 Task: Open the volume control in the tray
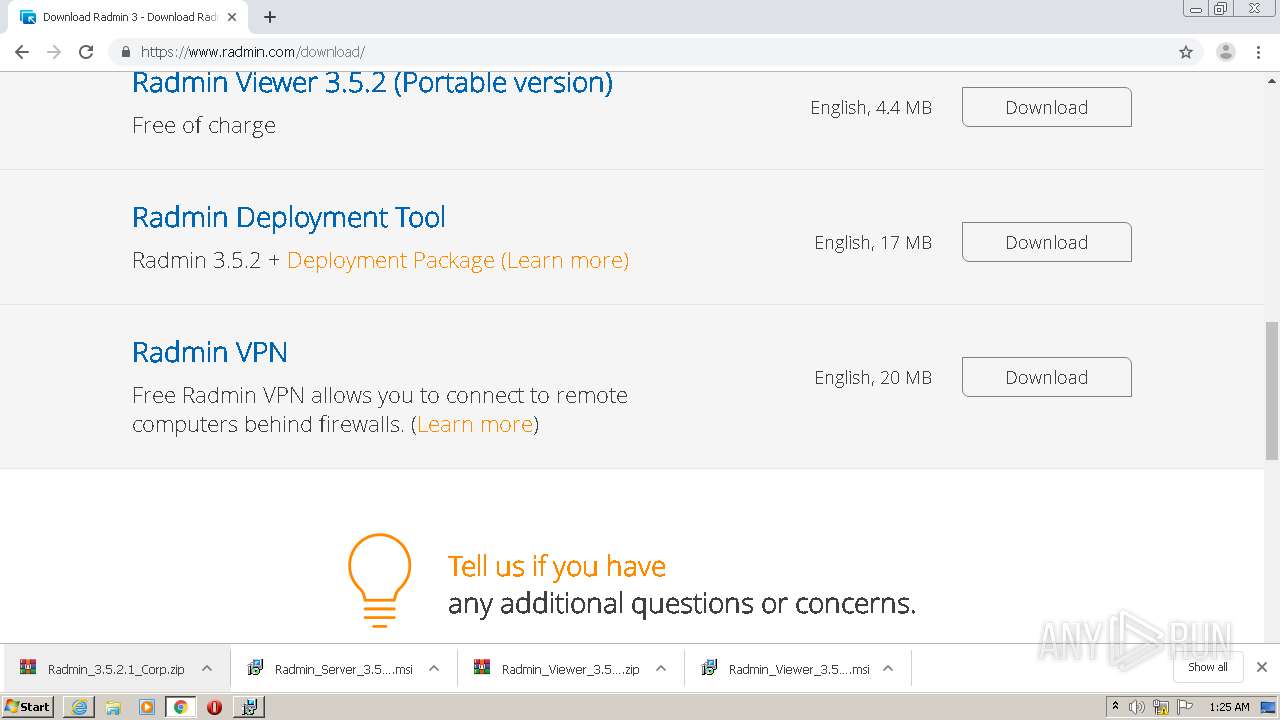[1137, 707]
